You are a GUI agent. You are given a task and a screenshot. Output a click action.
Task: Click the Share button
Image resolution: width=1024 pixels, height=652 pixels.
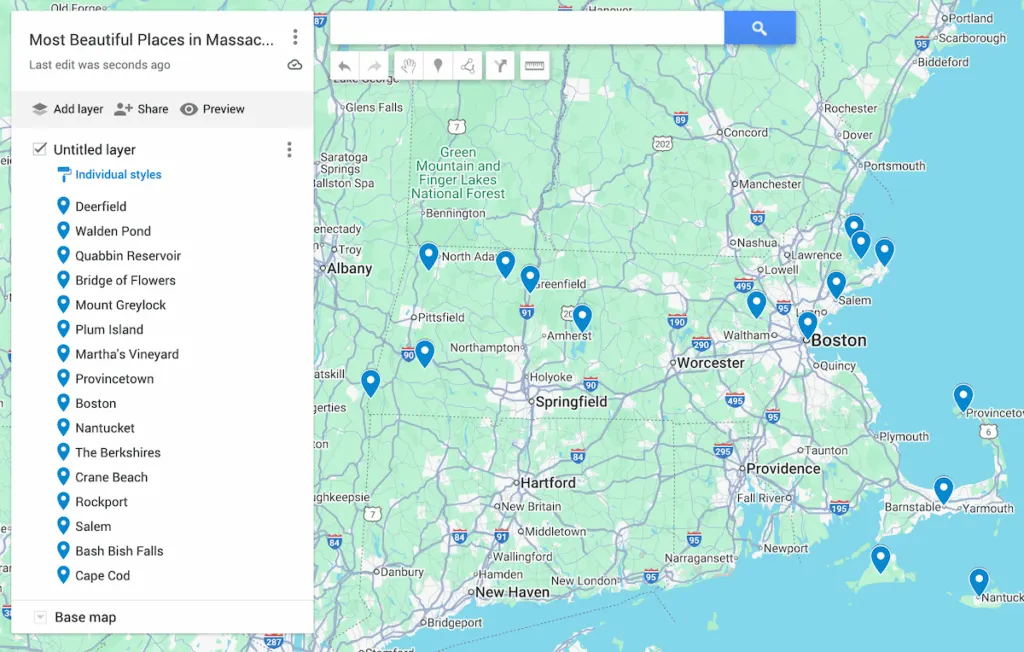[x=141, y=109]
